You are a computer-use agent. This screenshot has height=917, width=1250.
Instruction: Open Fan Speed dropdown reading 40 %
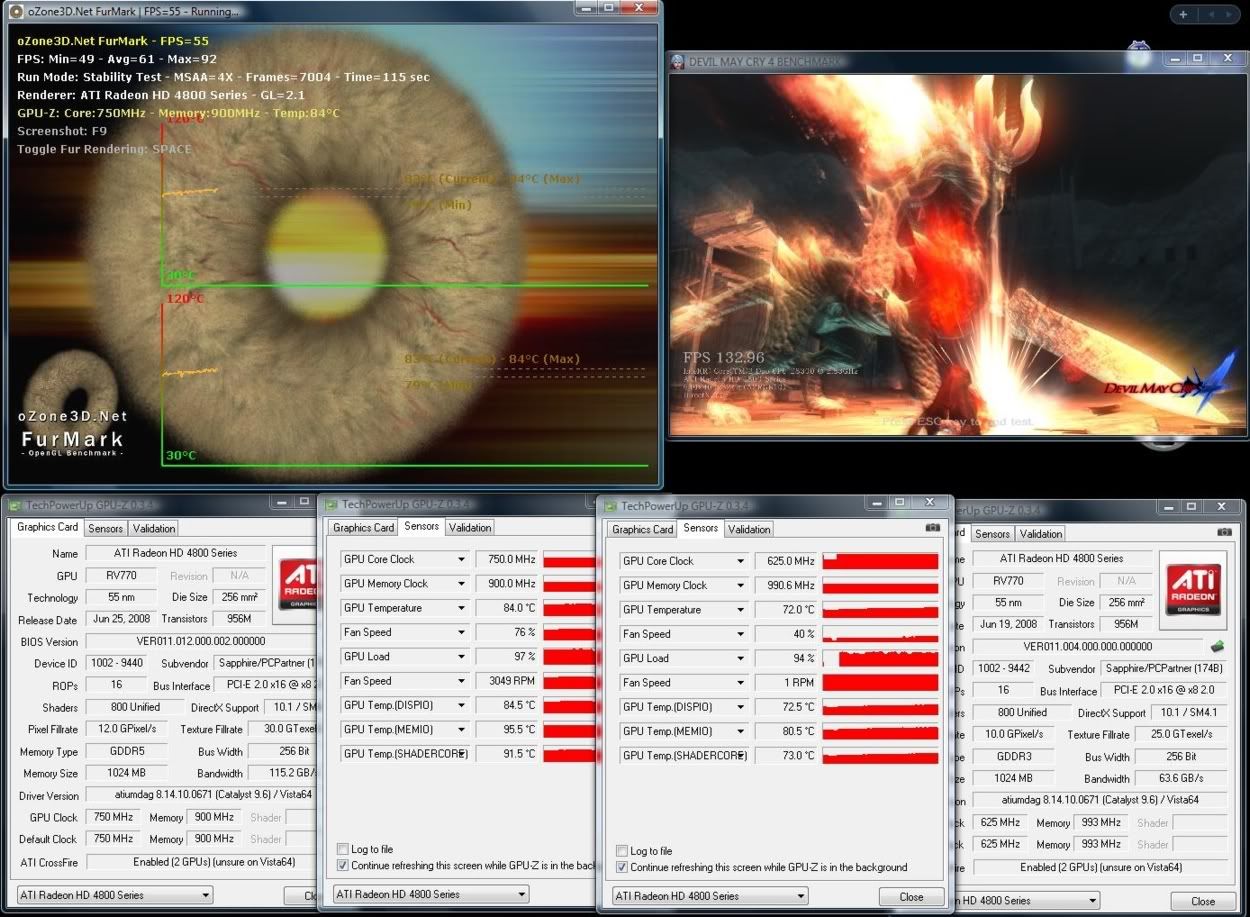tap(741, 634)
